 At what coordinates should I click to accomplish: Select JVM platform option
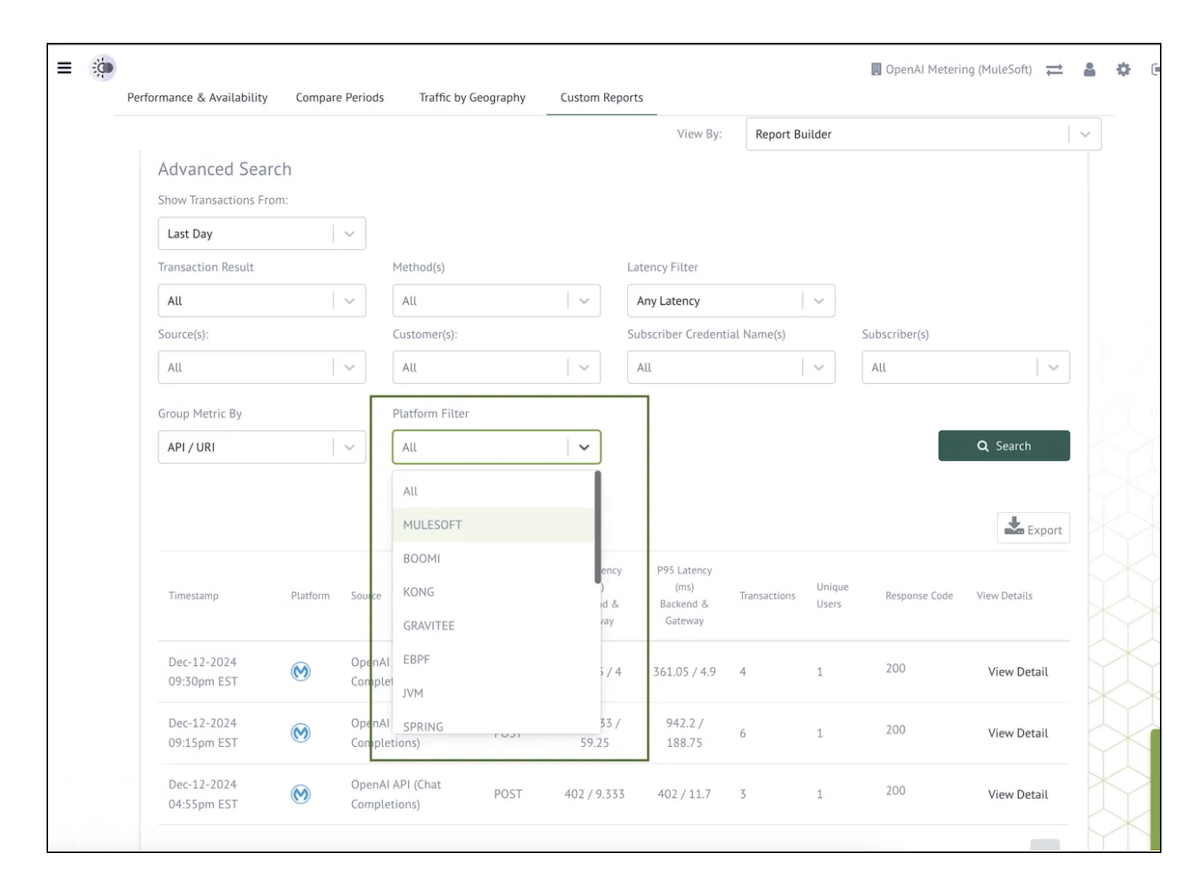[494, 693]
